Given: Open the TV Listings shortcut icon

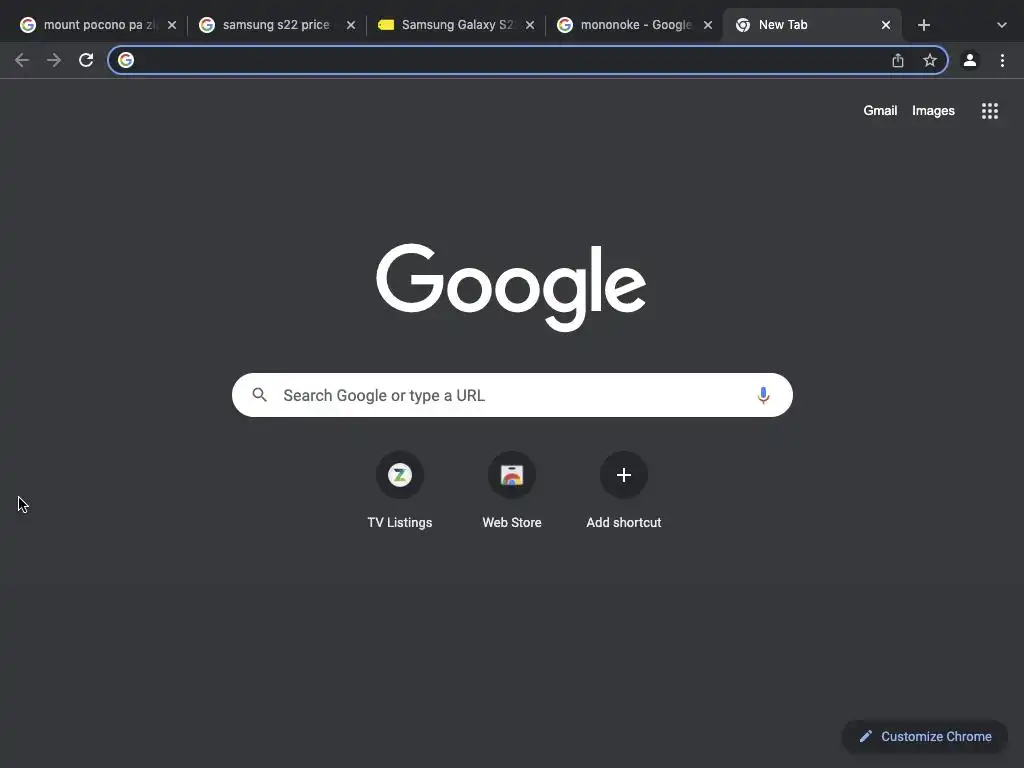Looking at the screenshot, I should pos(400,475).
